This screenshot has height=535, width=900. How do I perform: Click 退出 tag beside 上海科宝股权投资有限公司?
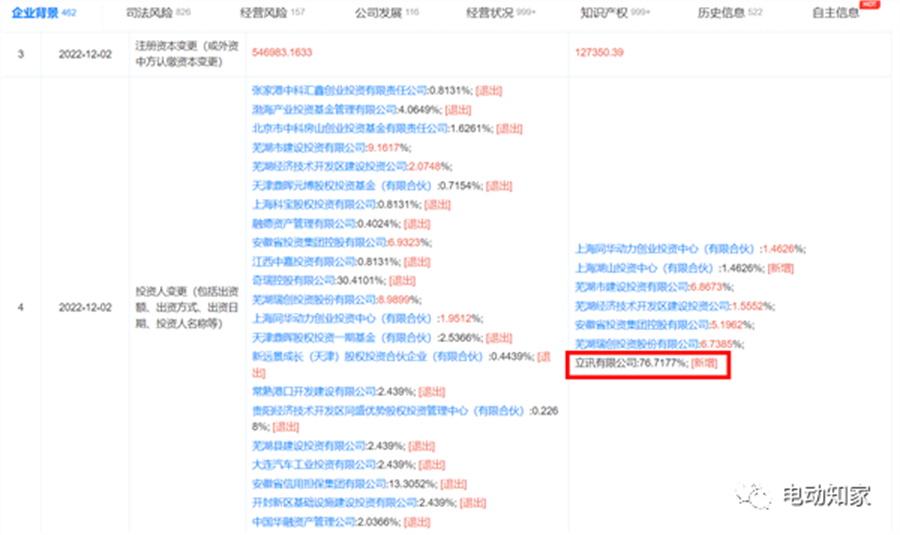click(x=437, y=204)
